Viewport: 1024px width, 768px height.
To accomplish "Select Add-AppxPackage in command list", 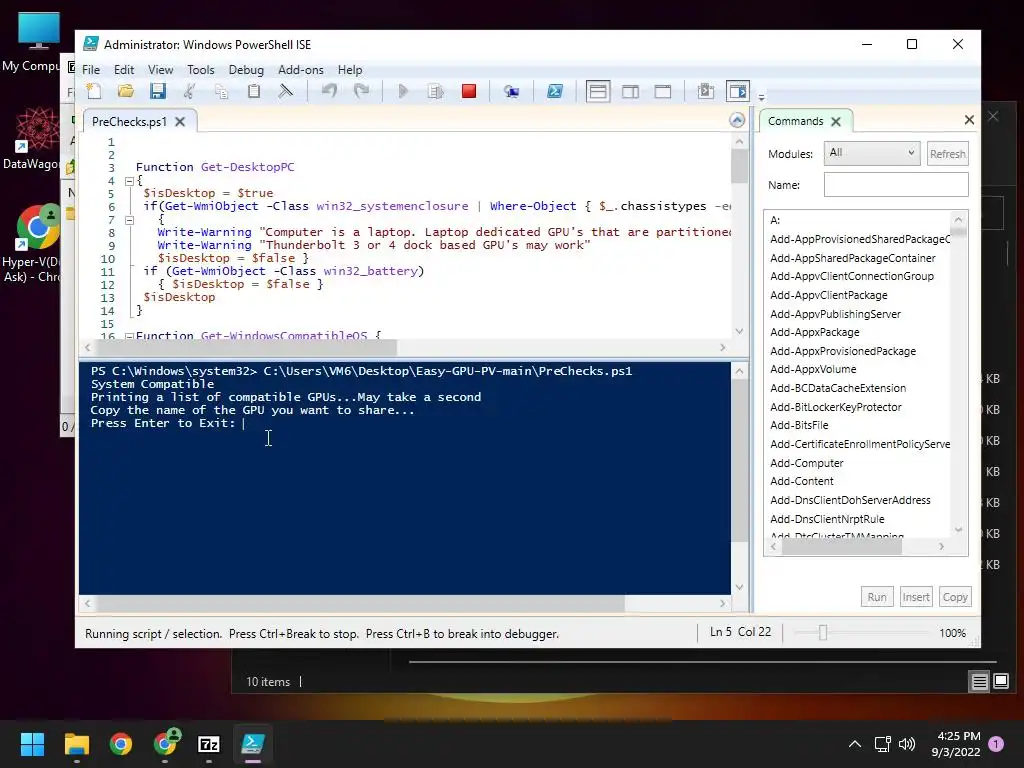I will pos(814,332).
